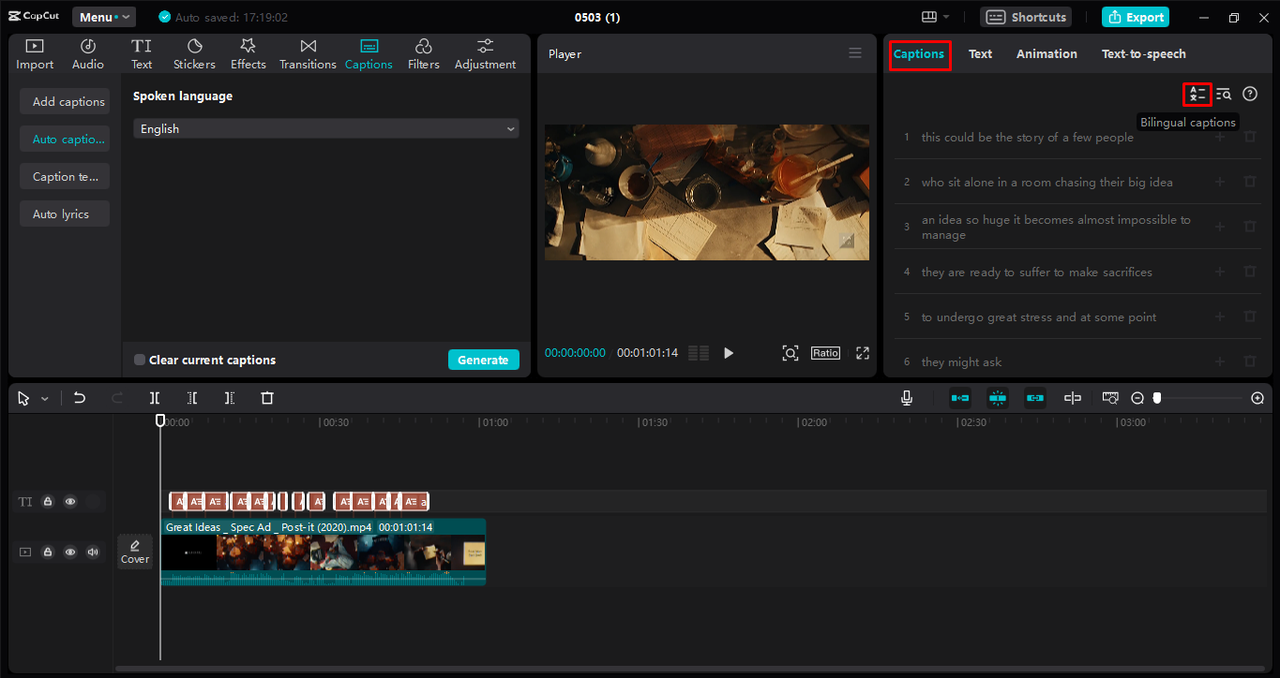
Task: Click the Record voiceover microphone icon
Action: 907,398
